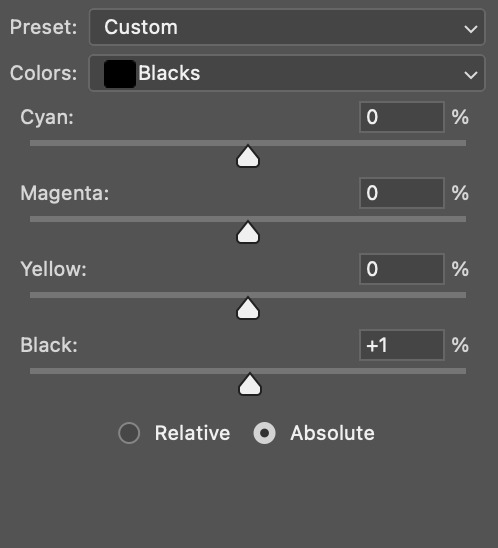Click the Preset dropdown chevron arrow

point(470,29)
